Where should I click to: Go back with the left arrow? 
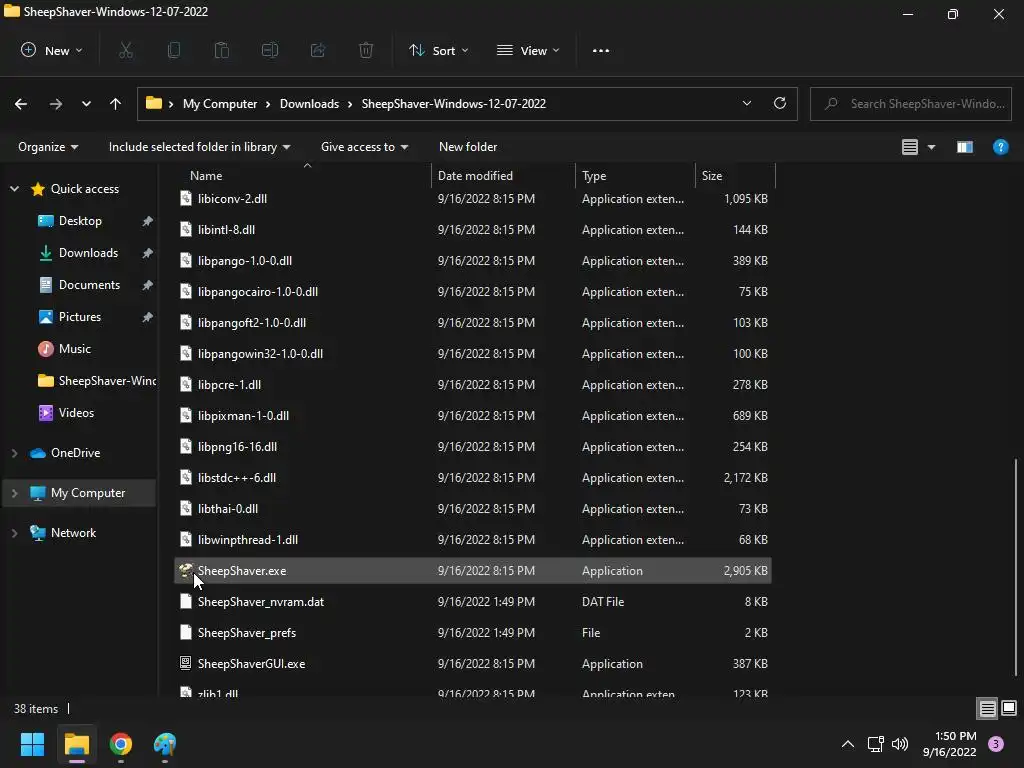click(x=21, y=104)
